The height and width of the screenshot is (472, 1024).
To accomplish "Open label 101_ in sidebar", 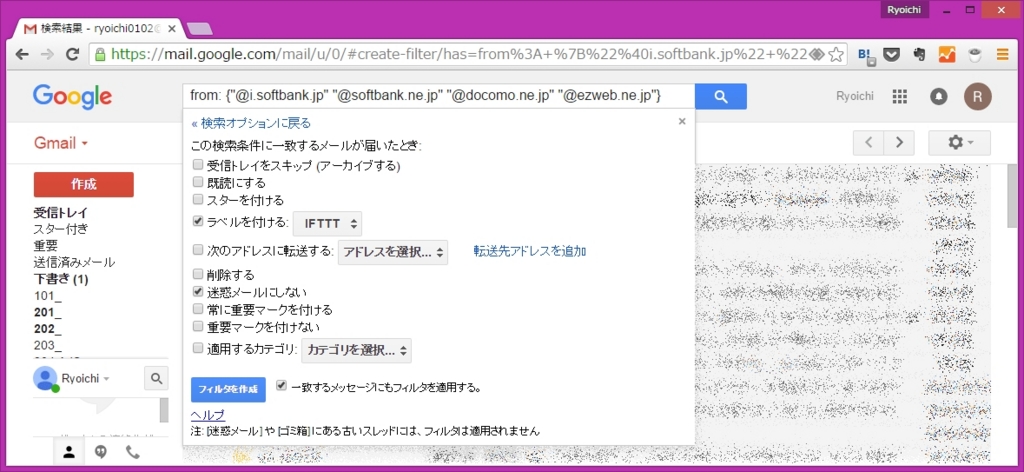I will (x=48, y=296).
